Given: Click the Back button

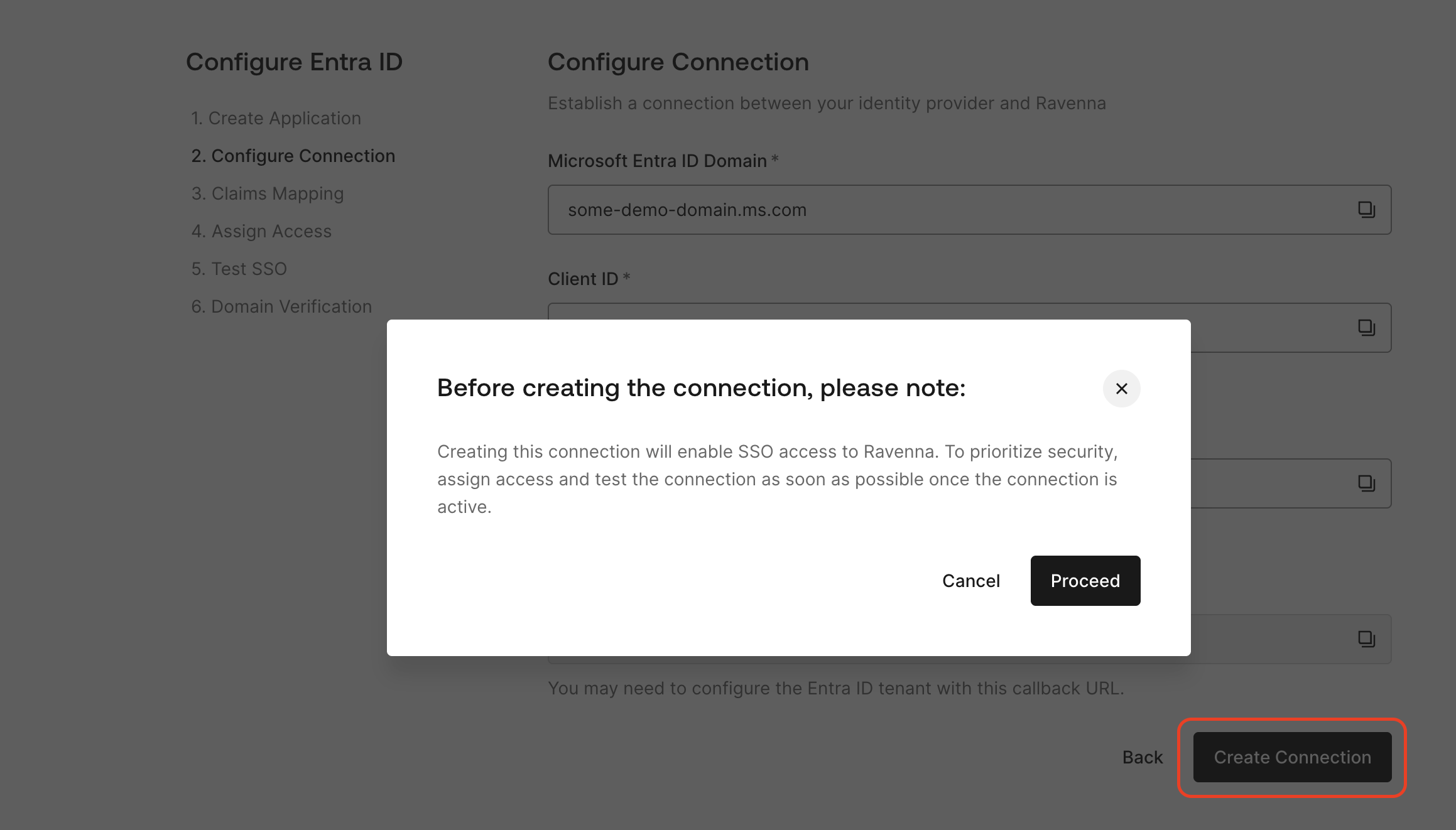Looking at the screenshot, I should pos(1142,757).
